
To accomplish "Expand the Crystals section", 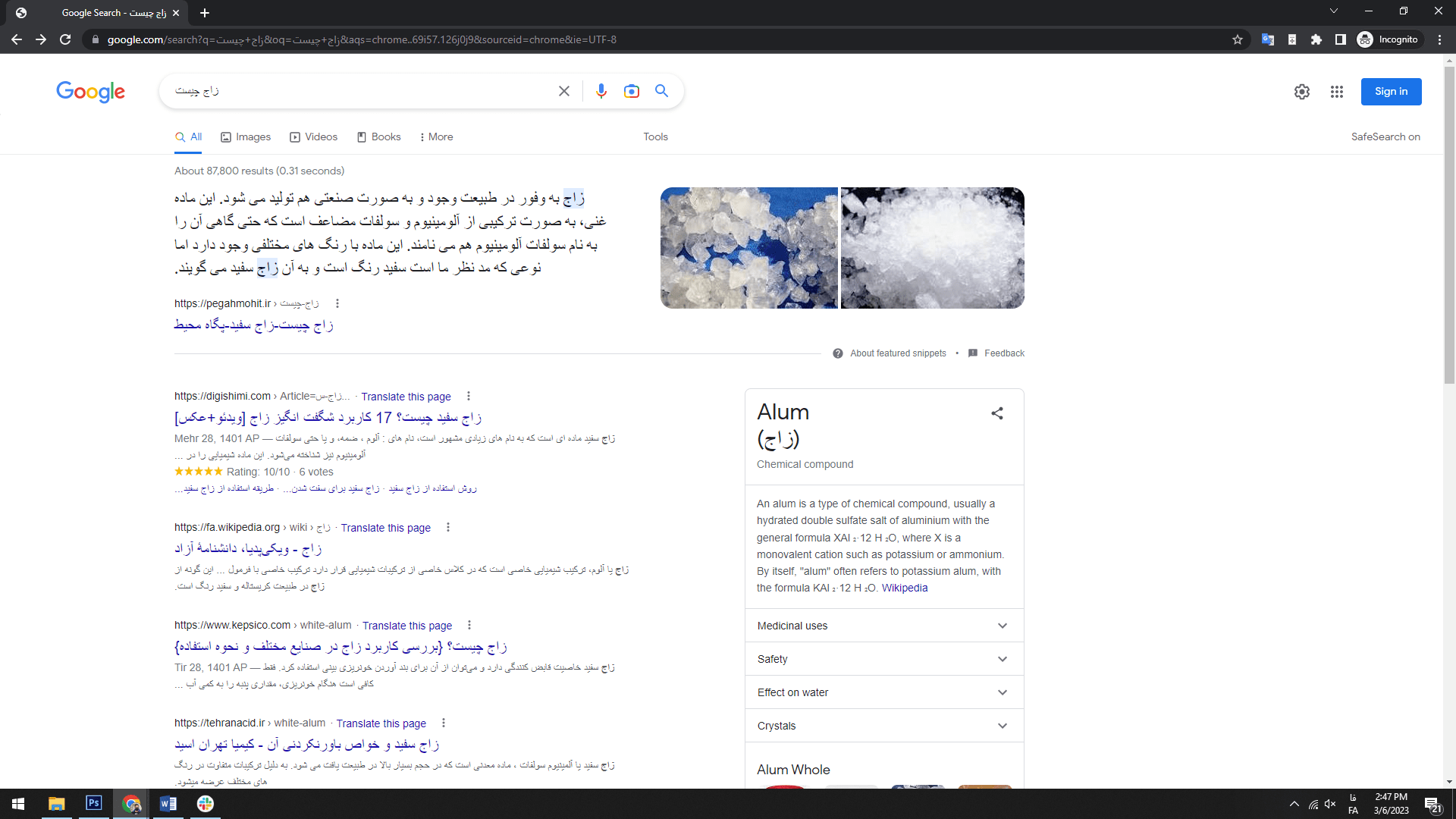I will click(884, 726).
